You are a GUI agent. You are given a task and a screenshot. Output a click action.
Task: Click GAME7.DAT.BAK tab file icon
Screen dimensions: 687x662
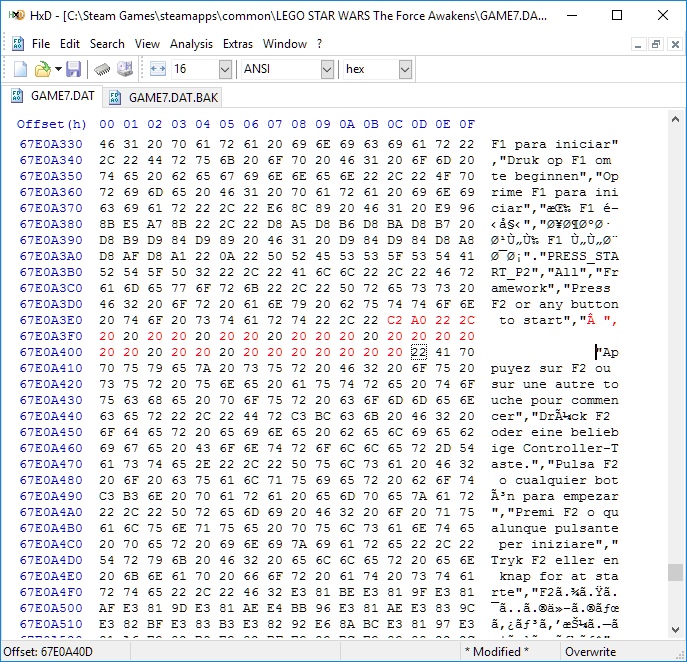[x=115, y=97]
